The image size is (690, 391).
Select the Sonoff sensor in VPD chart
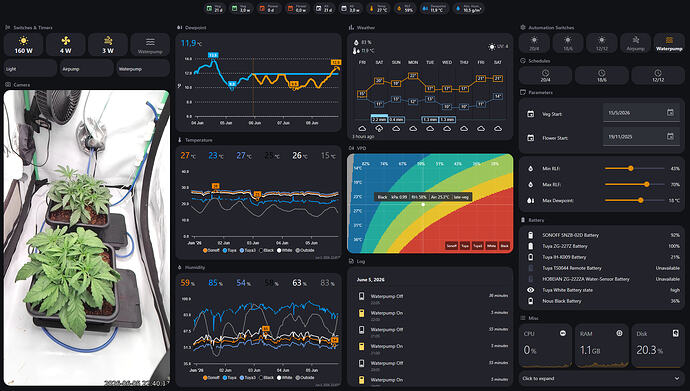click(x=451, y=246)
